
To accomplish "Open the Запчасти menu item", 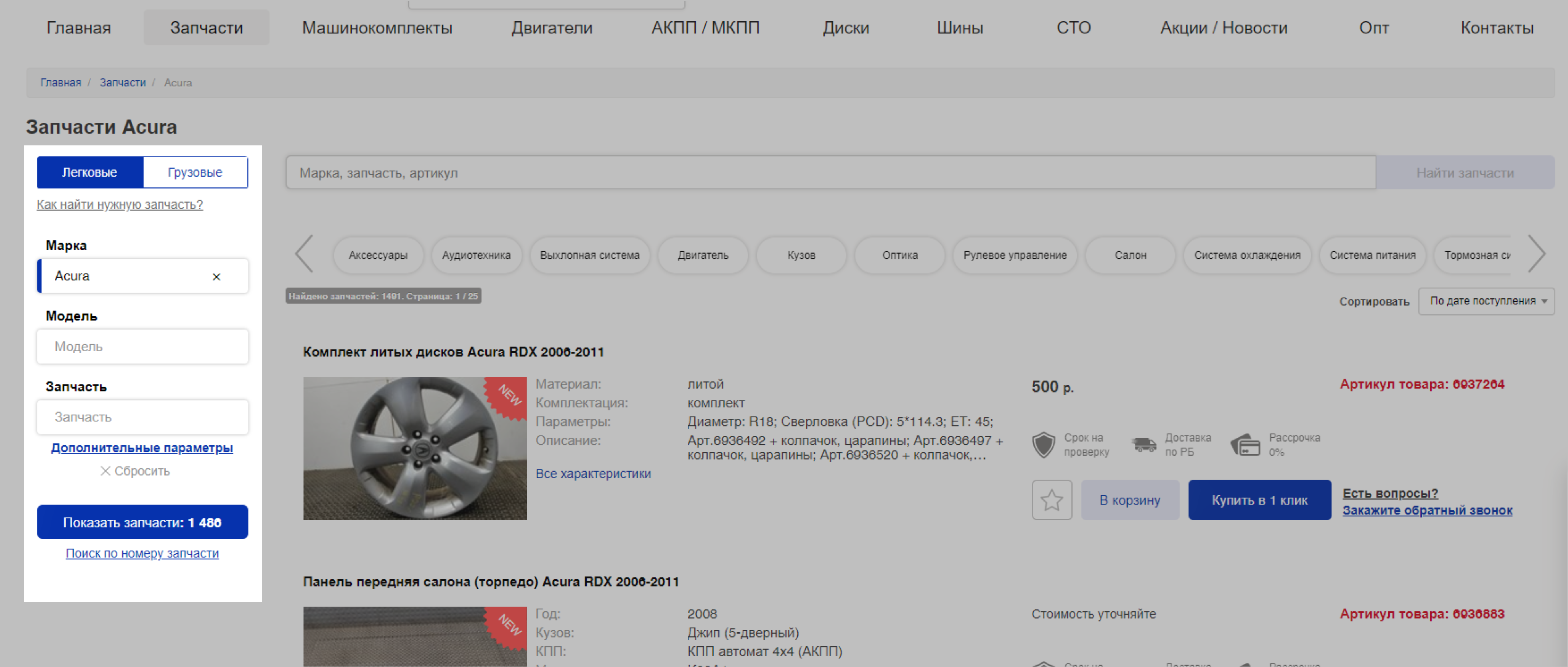I will 206,27.
